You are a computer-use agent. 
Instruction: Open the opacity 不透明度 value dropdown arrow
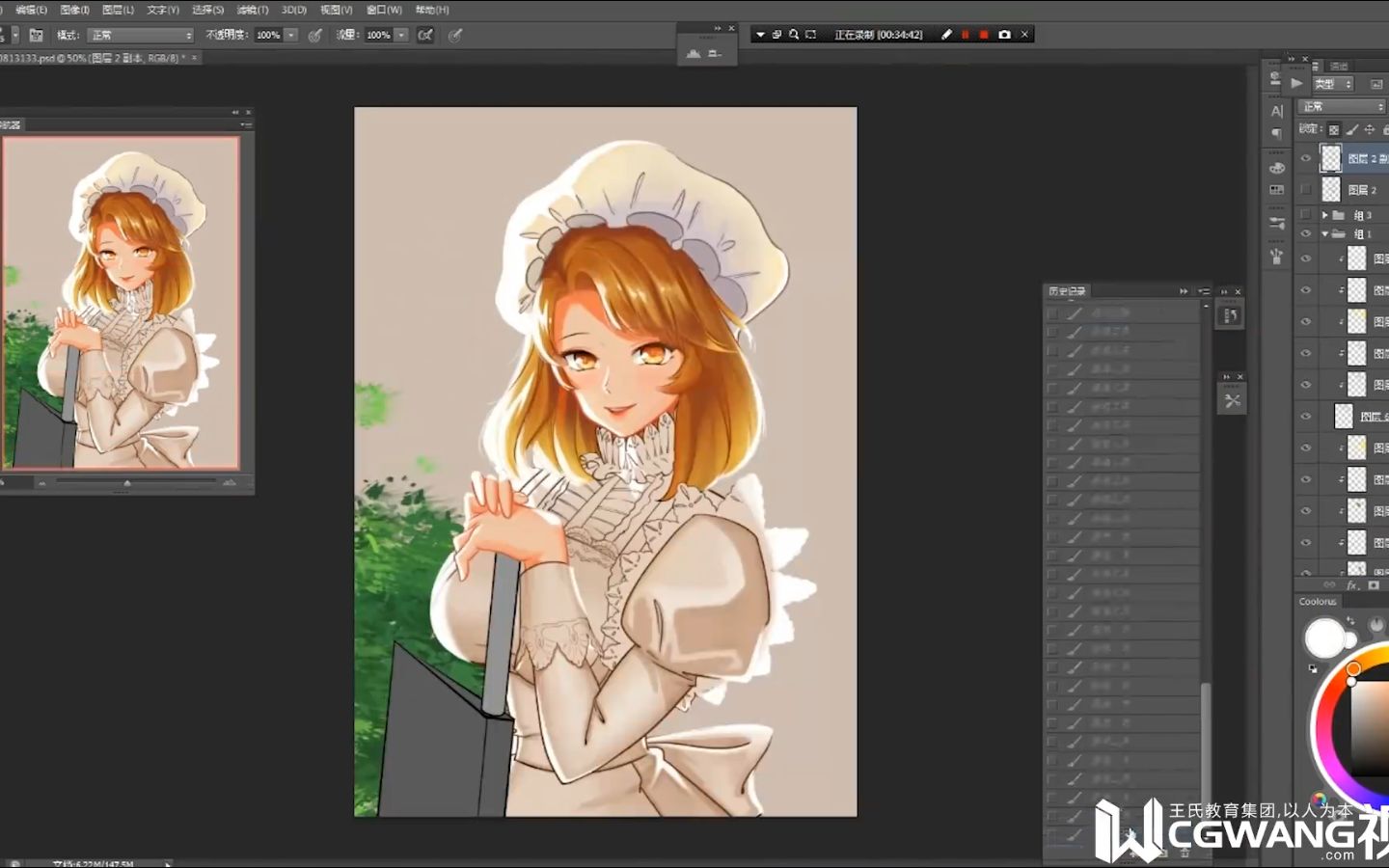click(290, 35)
